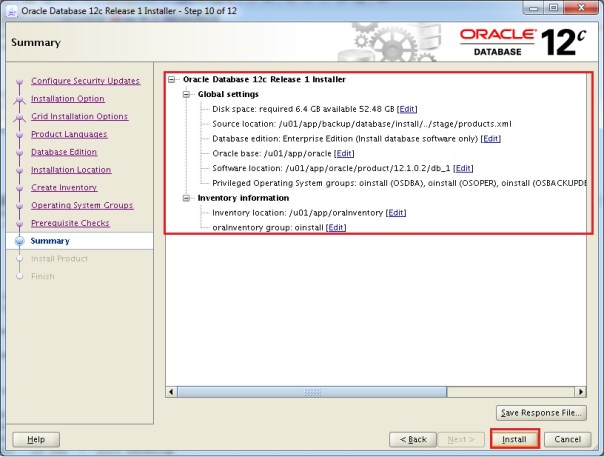The width and height of the screenshot is (604, 457).
Task: Open the Database Edition step
Action: pos(64,152)
